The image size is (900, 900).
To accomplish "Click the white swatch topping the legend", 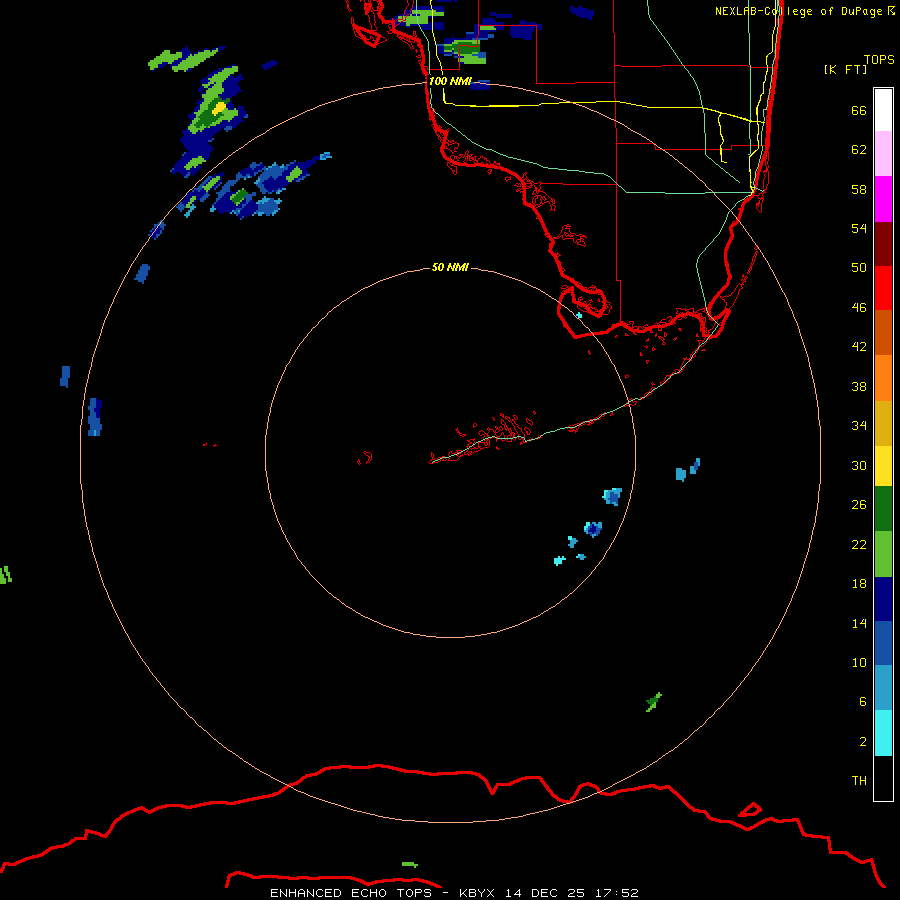I will tap(883, 110).
